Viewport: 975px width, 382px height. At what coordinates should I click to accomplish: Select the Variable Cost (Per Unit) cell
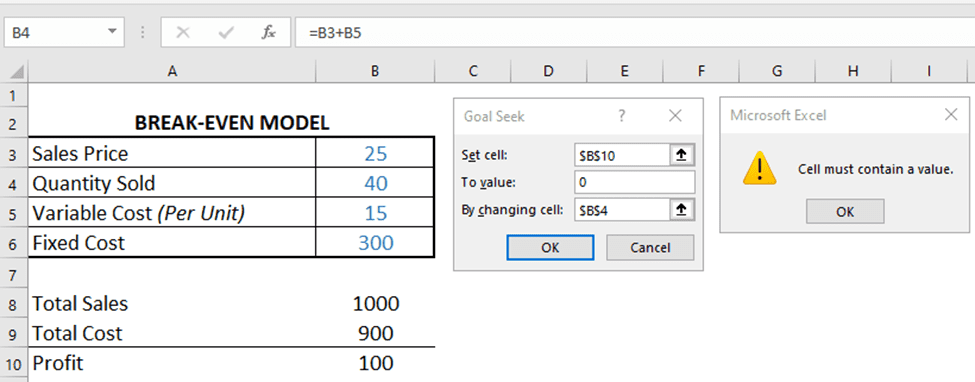click(172, 213)
